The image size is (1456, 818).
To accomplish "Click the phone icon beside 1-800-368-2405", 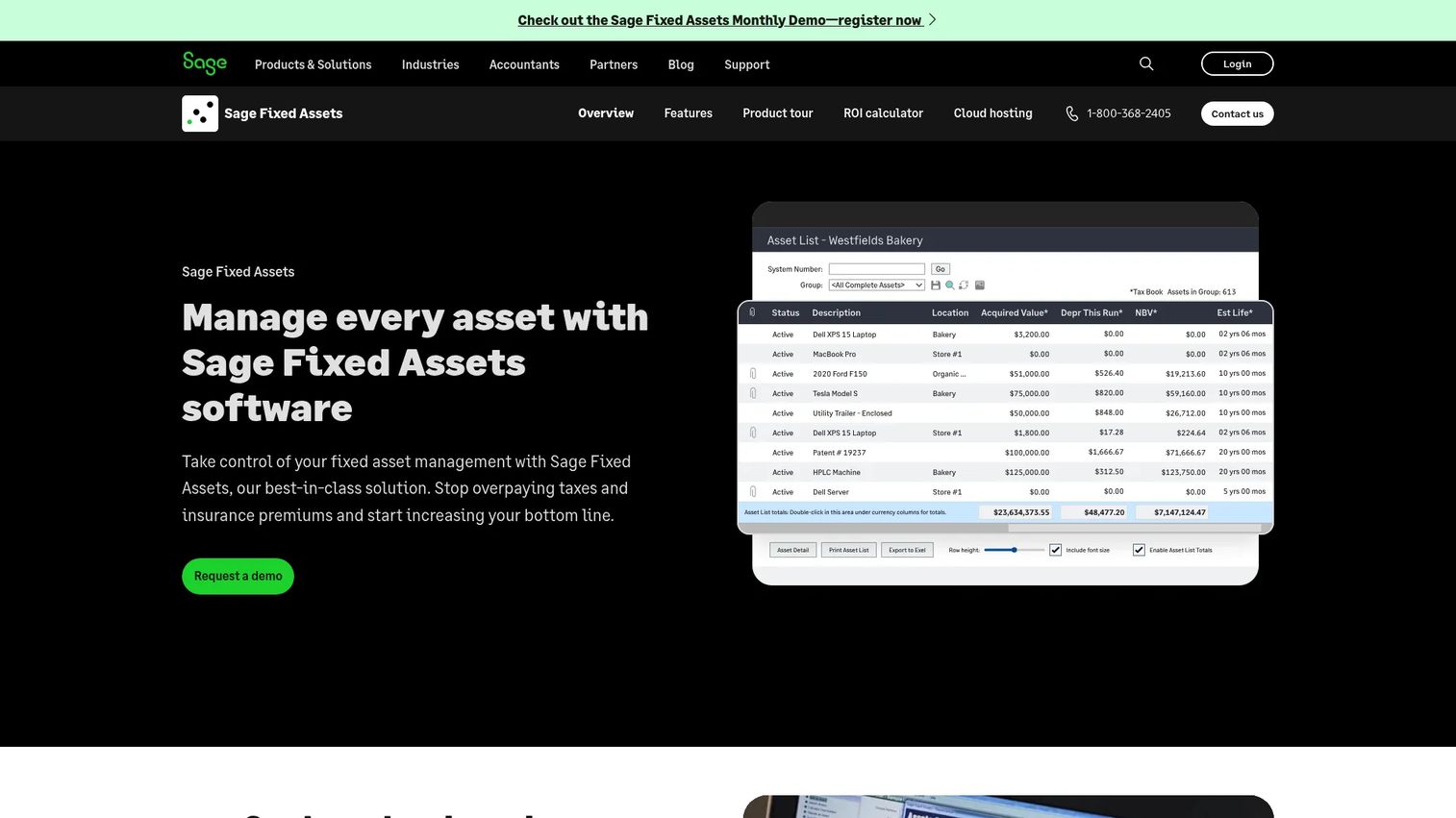I will click(1071, 113).
